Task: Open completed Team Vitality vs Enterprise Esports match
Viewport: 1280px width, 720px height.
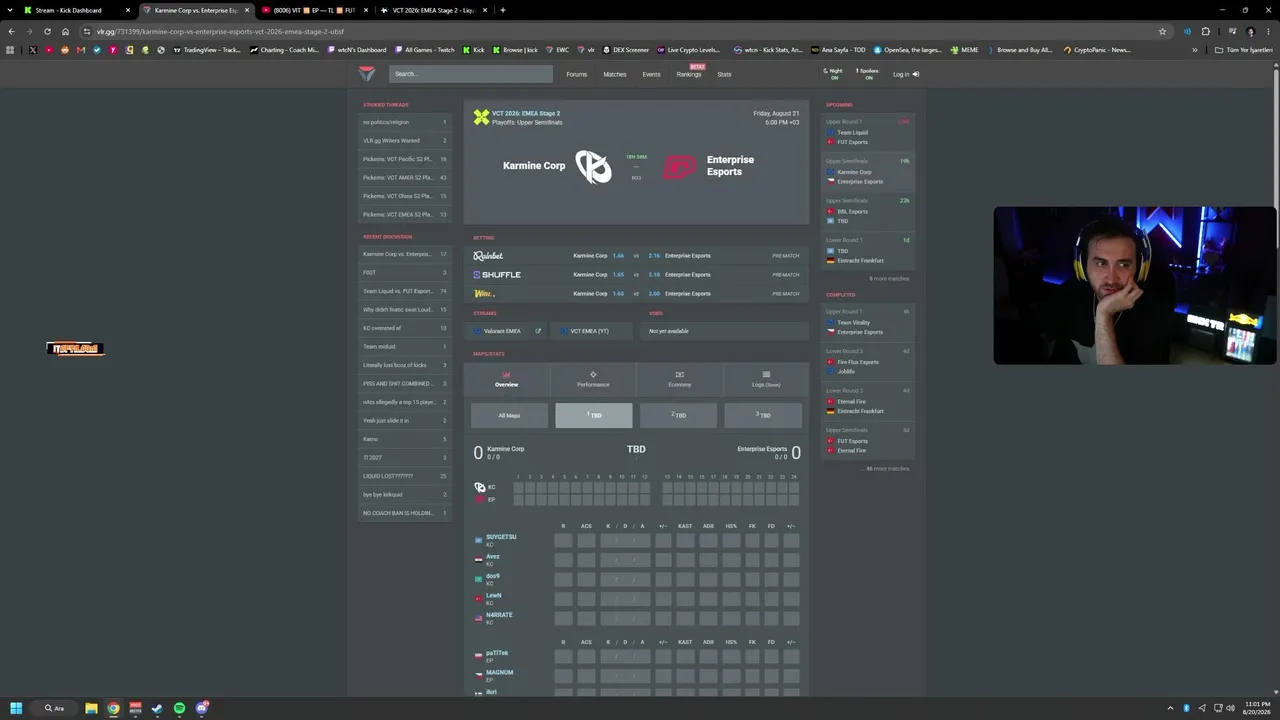Action: point(868,322)
